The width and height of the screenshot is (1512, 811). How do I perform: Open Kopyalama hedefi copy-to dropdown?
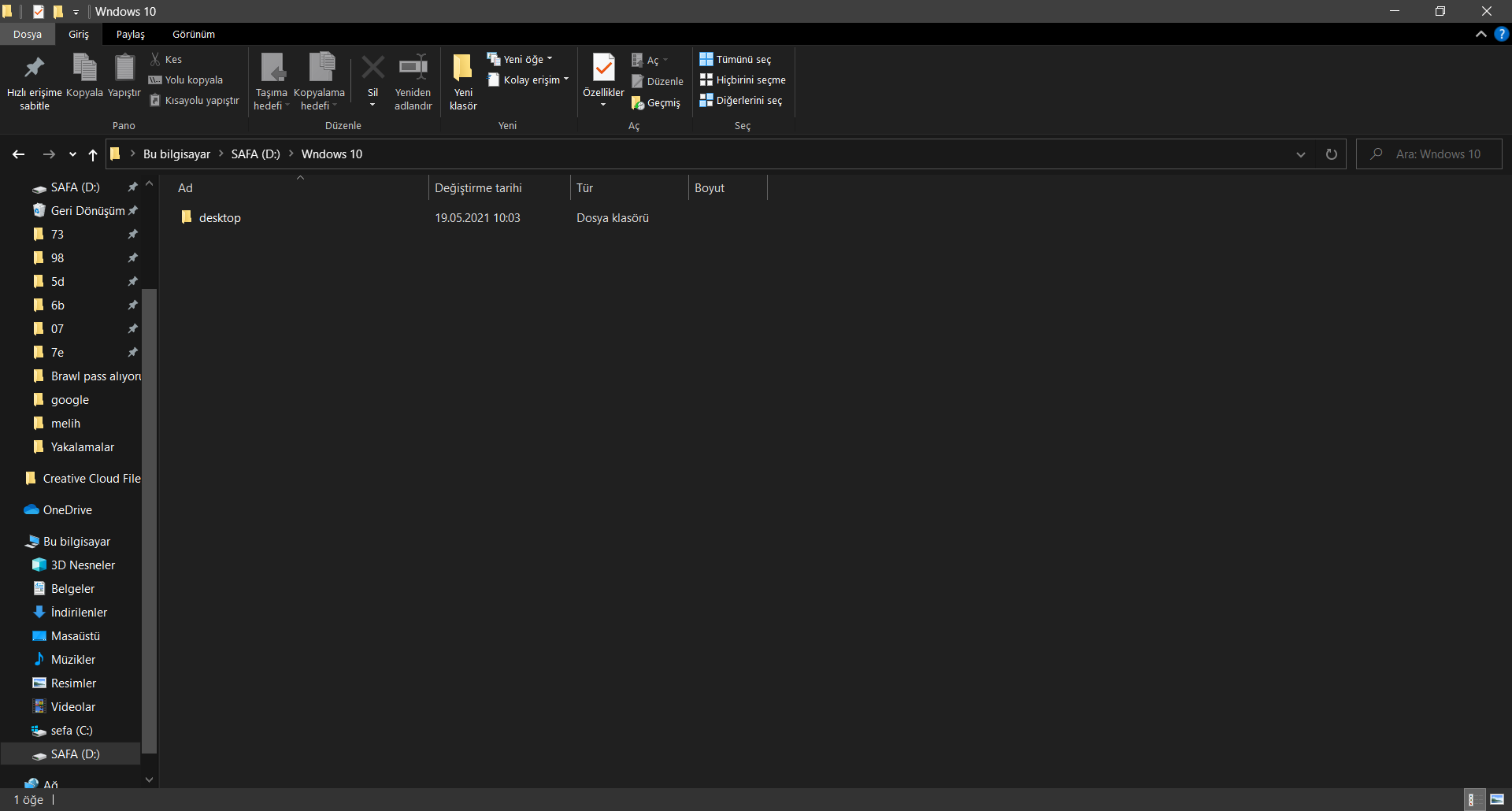[320, 82]
